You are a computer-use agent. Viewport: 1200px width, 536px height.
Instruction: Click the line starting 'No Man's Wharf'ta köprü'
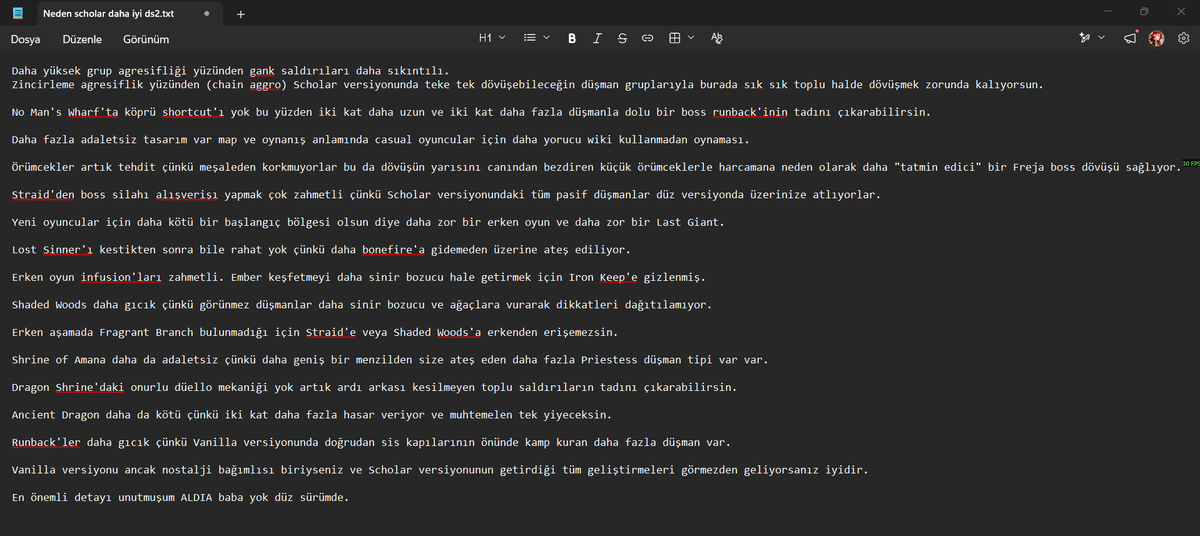tap(471, 112)
